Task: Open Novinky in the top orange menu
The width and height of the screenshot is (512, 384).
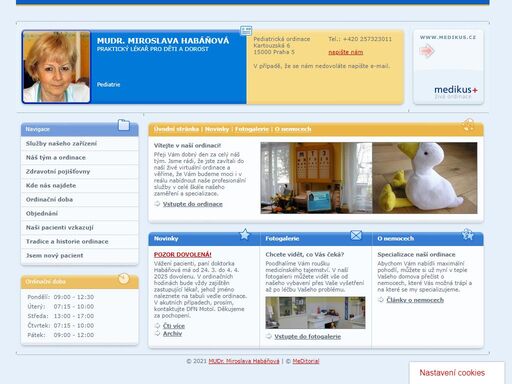Action: click(217, 129)
